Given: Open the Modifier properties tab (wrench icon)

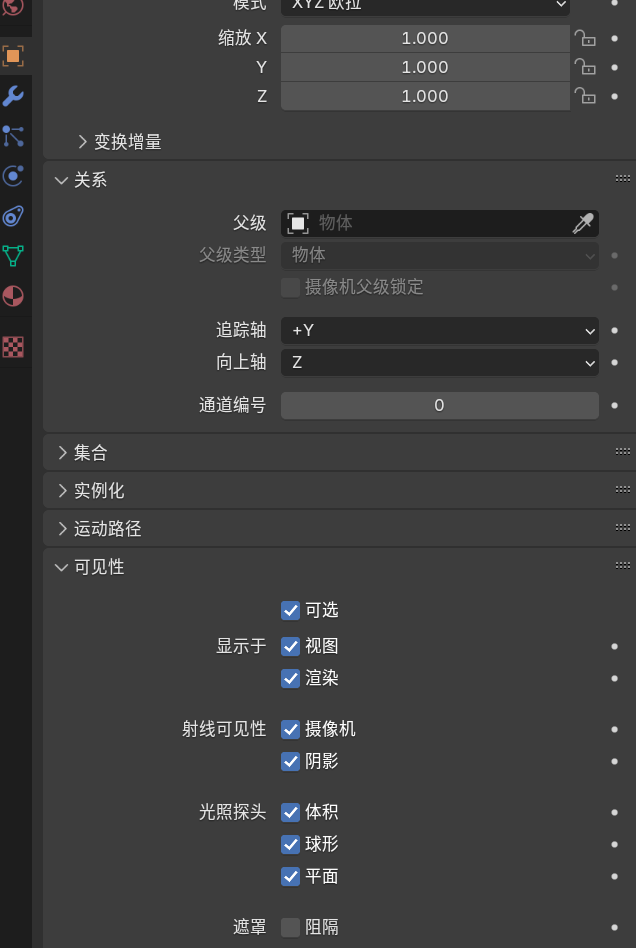Looking at the screenshot, I should click(x=15, y=97).
